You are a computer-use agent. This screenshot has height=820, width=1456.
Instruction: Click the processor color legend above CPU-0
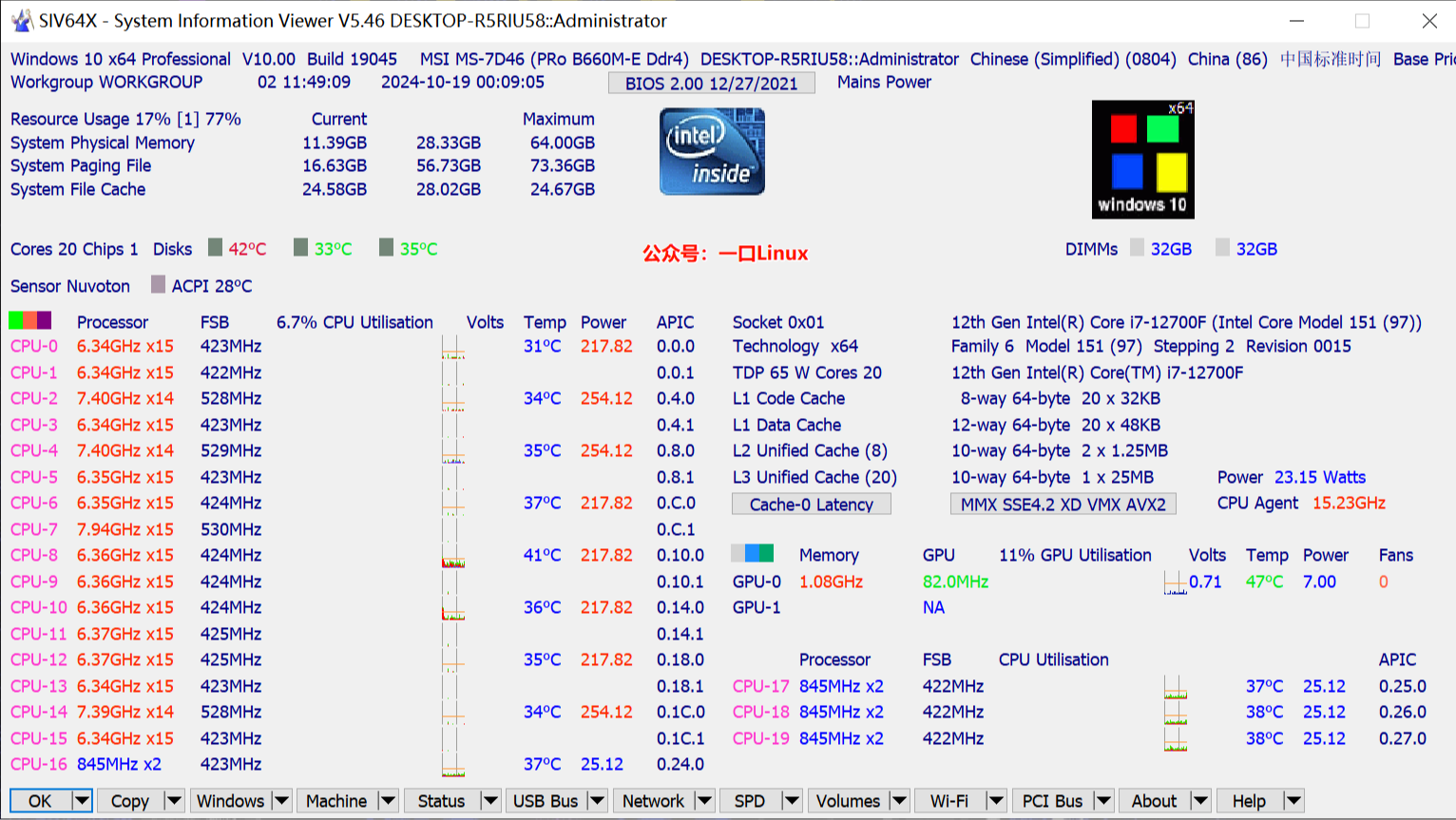(x=29, y=321)
